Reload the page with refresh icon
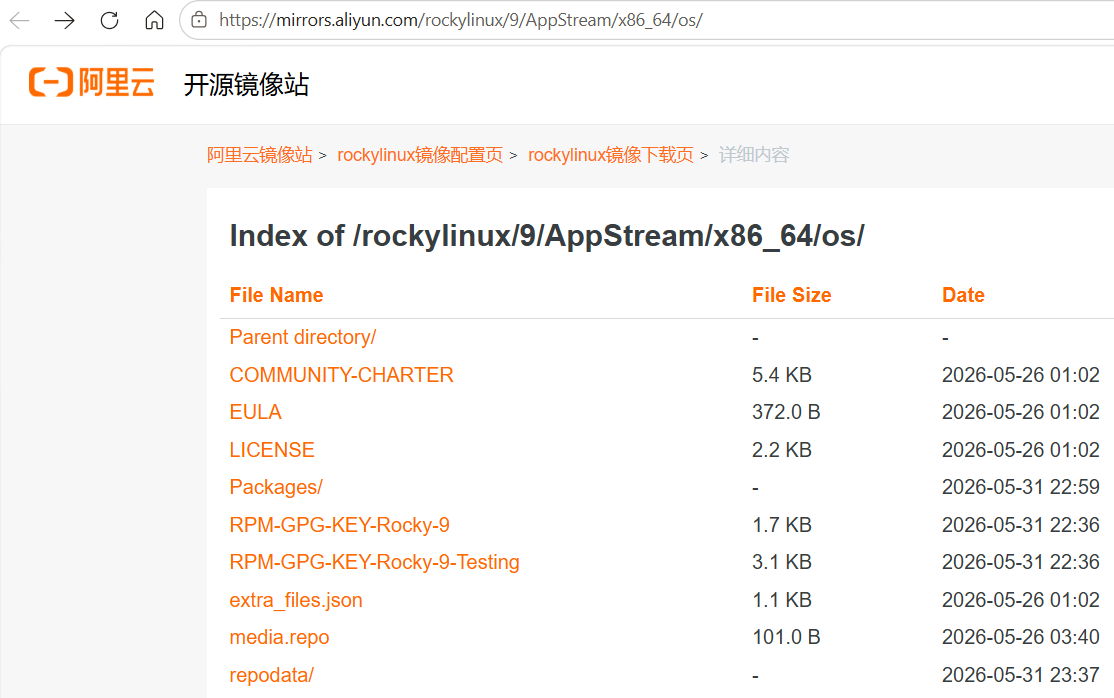 (109, 20)
